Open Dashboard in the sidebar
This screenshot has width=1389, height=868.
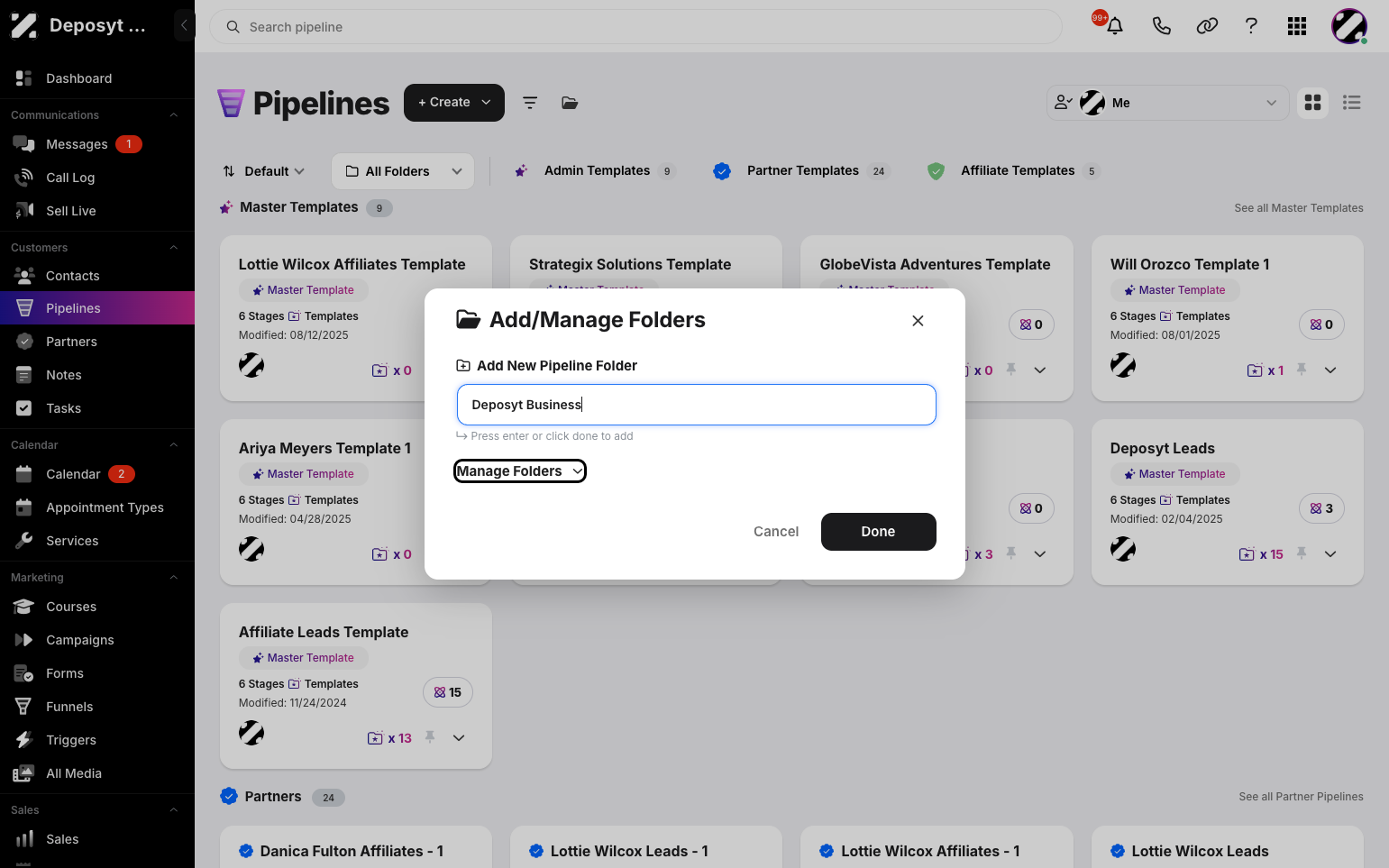(x=97, y=78)
